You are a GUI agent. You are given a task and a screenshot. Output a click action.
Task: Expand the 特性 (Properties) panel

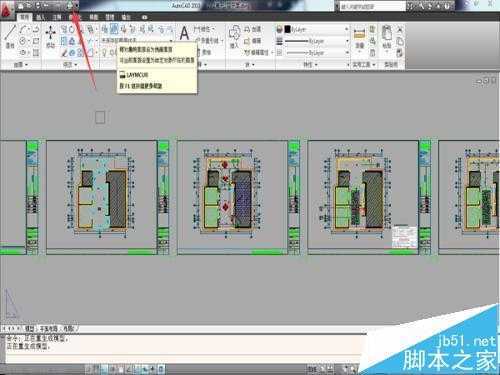[310, 64]
